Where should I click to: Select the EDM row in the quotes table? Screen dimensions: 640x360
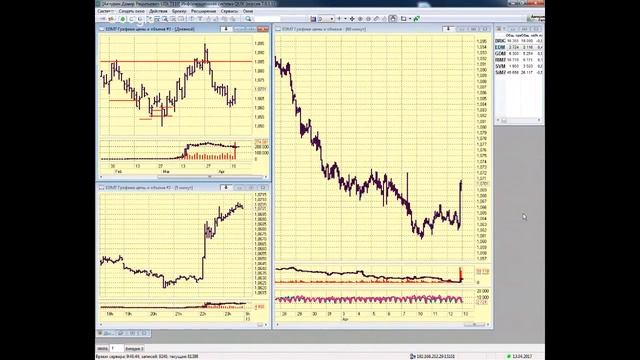coord(519,47)
